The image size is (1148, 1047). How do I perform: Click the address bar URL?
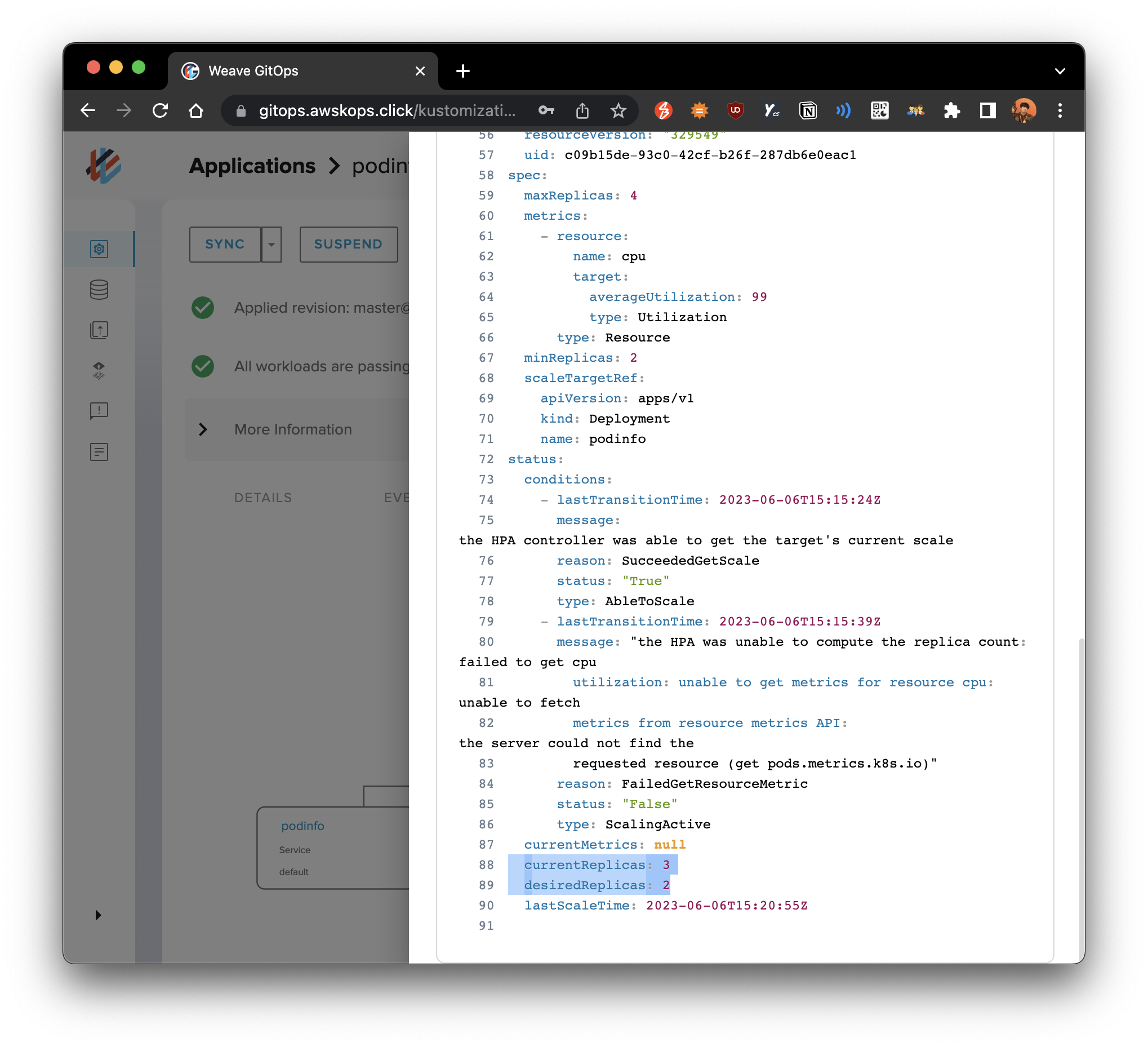tap(387, 110)
